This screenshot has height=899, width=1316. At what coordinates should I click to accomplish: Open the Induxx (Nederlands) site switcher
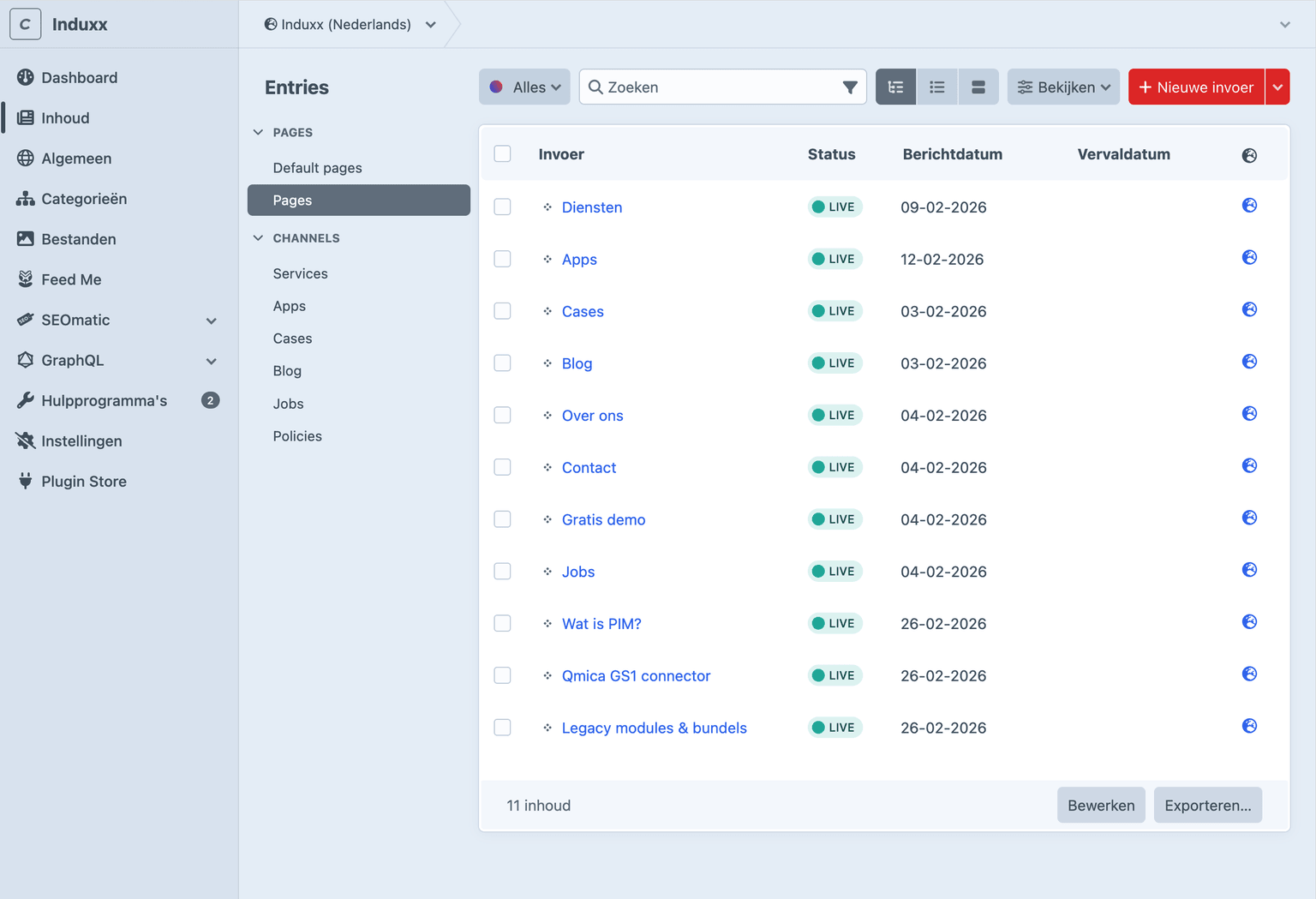coord(350,24)
